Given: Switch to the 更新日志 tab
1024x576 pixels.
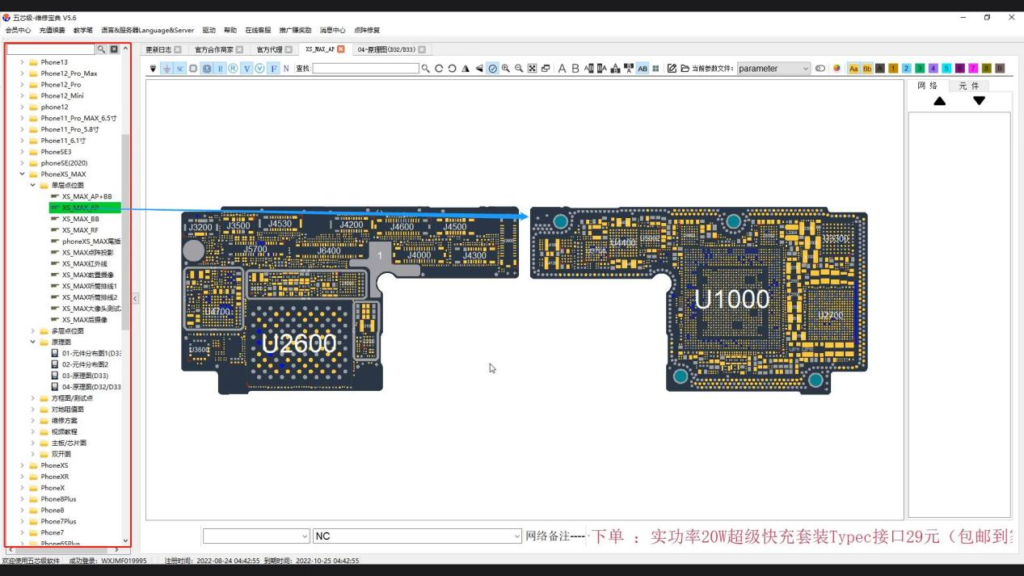Looking at the screenshot, I should click(159, 50).
